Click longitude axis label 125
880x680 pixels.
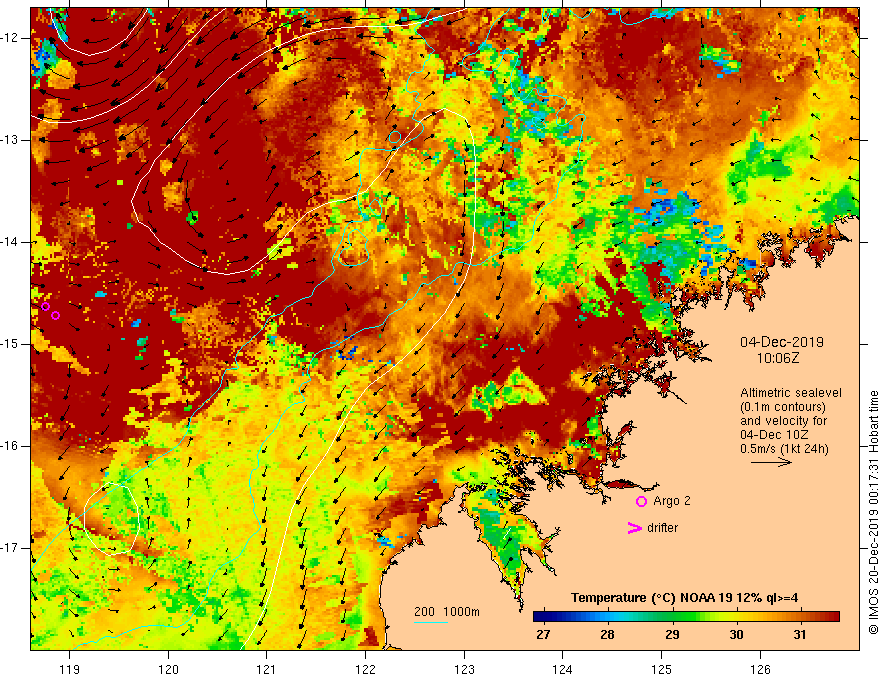pos(662,669)
